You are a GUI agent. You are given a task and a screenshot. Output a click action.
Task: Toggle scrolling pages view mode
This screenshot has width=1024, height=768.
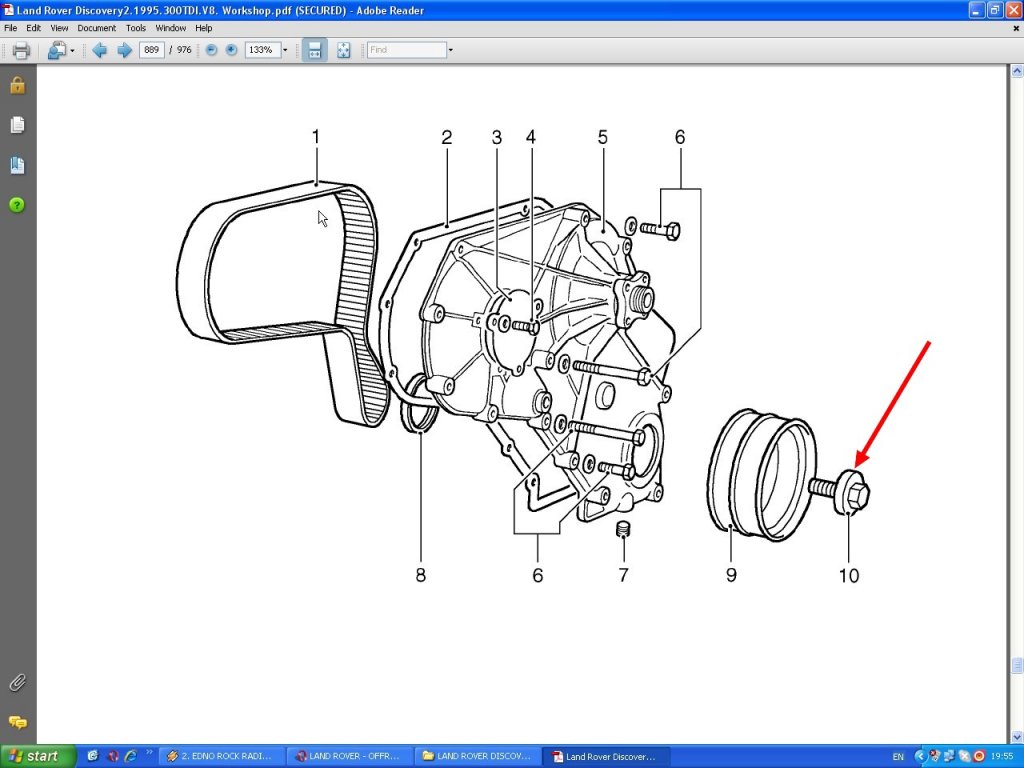(x=314, y=50)
